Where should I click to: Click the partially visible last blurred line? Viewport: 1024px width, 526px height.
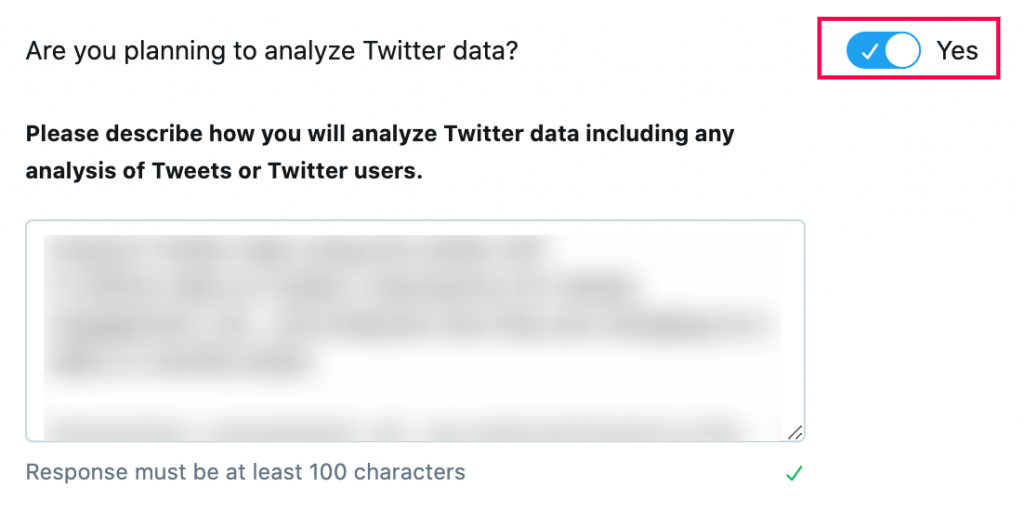(398, 431)
